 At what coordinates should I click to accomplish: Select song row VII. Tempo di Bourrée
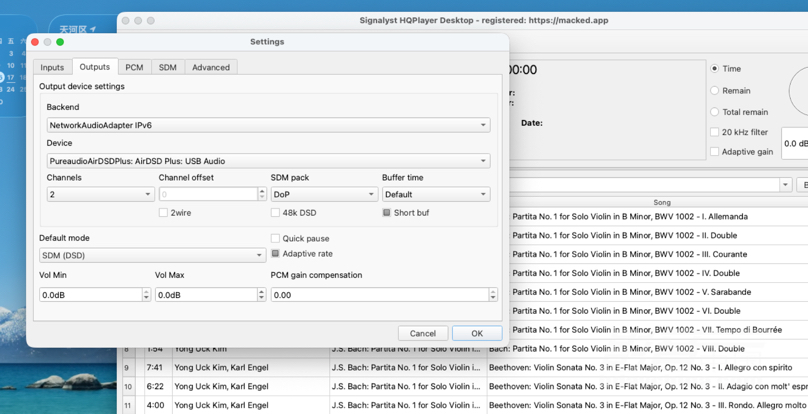coord(659,329)
